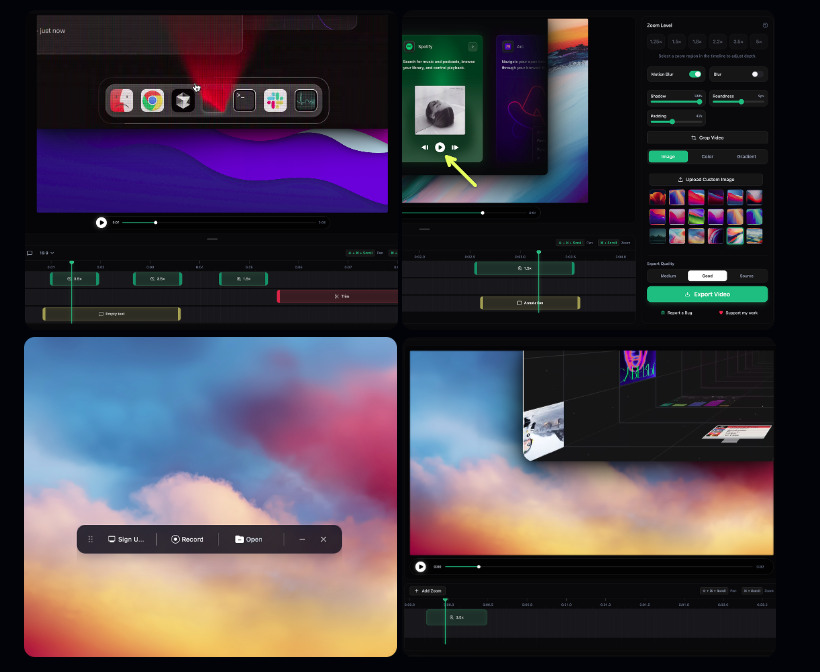This screenshot has height=672, width=820.
Task: Switch to the Color background tab
Action: pos(707,156)
